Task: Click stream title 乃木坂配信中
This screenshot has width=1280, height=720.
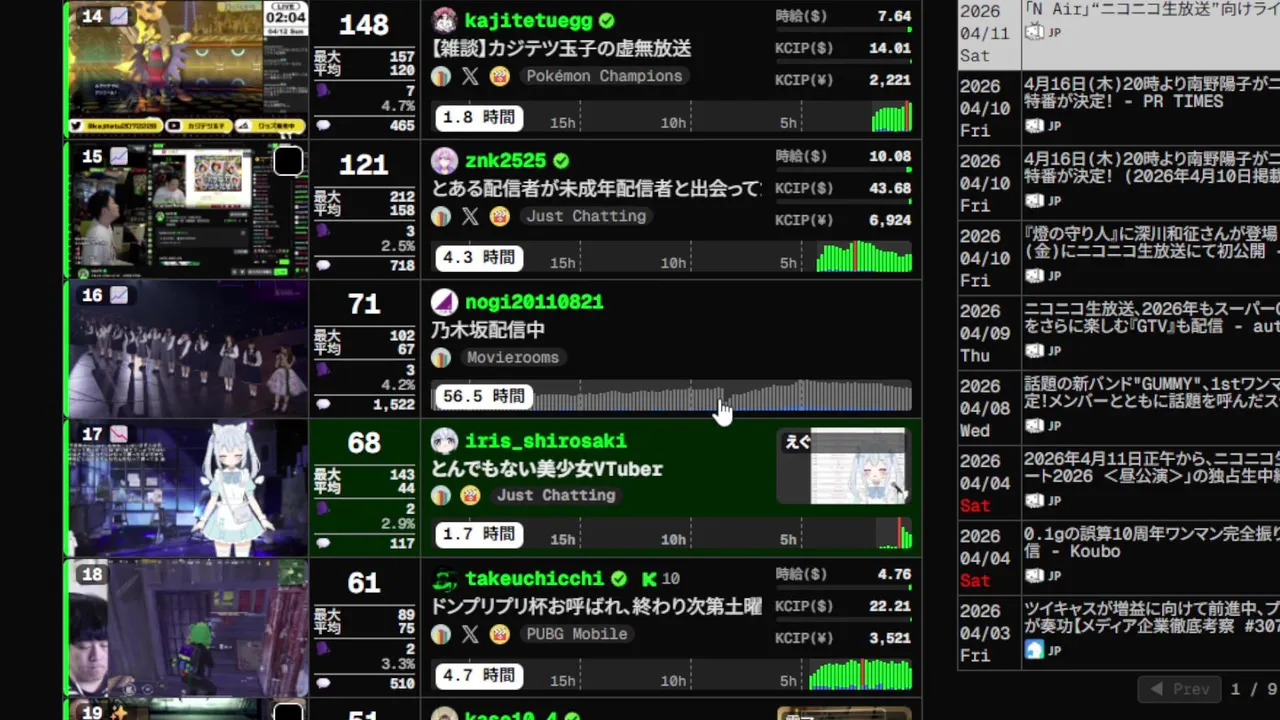Action: [x=488, y=329]
